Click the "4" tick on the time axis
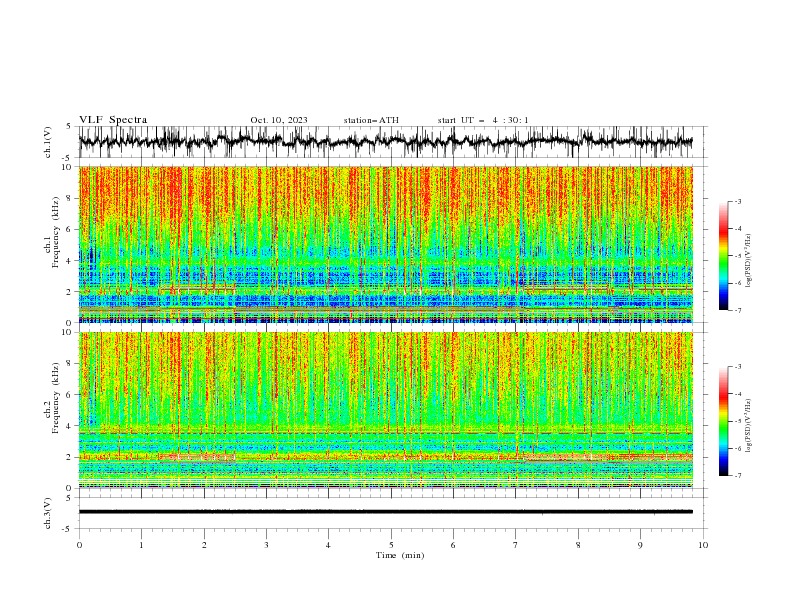Screen dimensions: 792x612 [328, 545]
